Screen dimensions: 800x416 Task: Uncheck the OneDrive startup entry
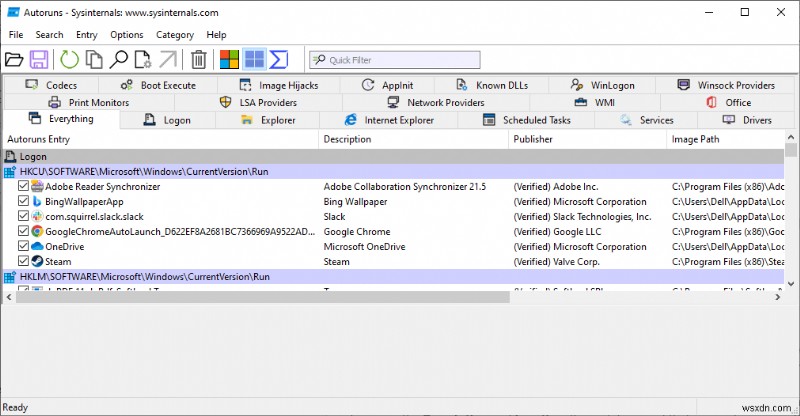point(23,246)
